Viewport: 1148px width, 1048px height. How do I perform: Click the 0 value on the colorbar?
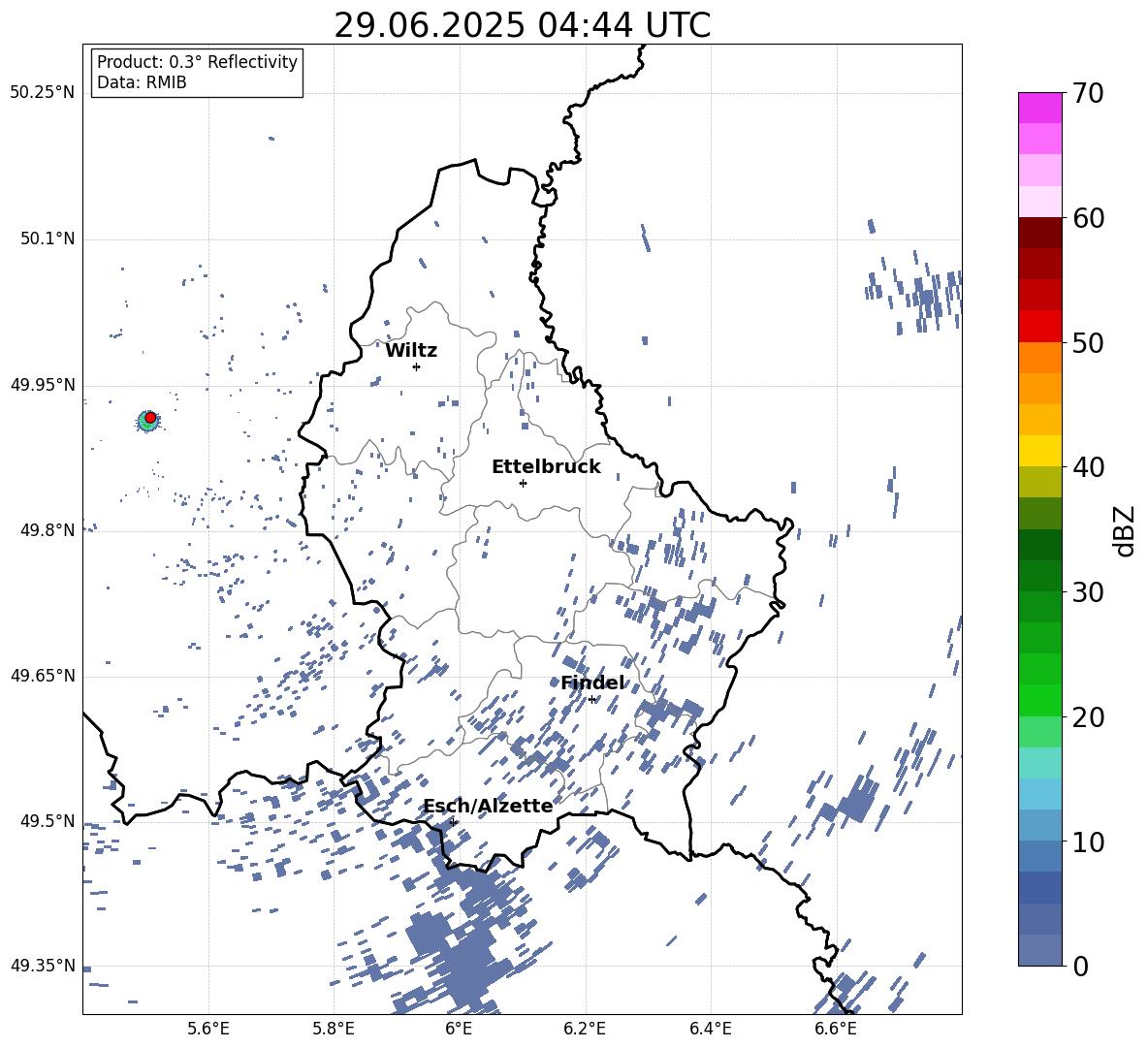click(x=1081, y=966)
